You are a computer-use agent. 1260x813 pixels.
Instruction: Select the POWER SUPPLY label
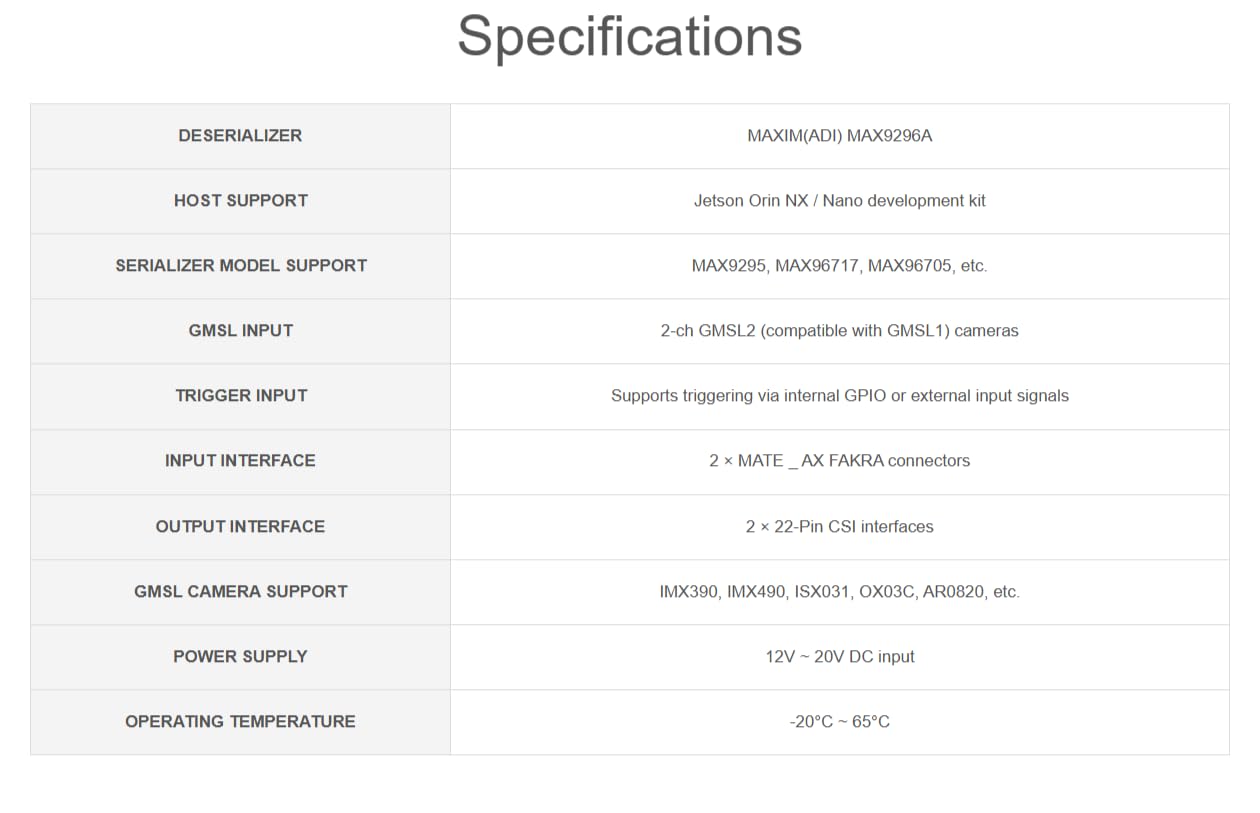[240, 657]
